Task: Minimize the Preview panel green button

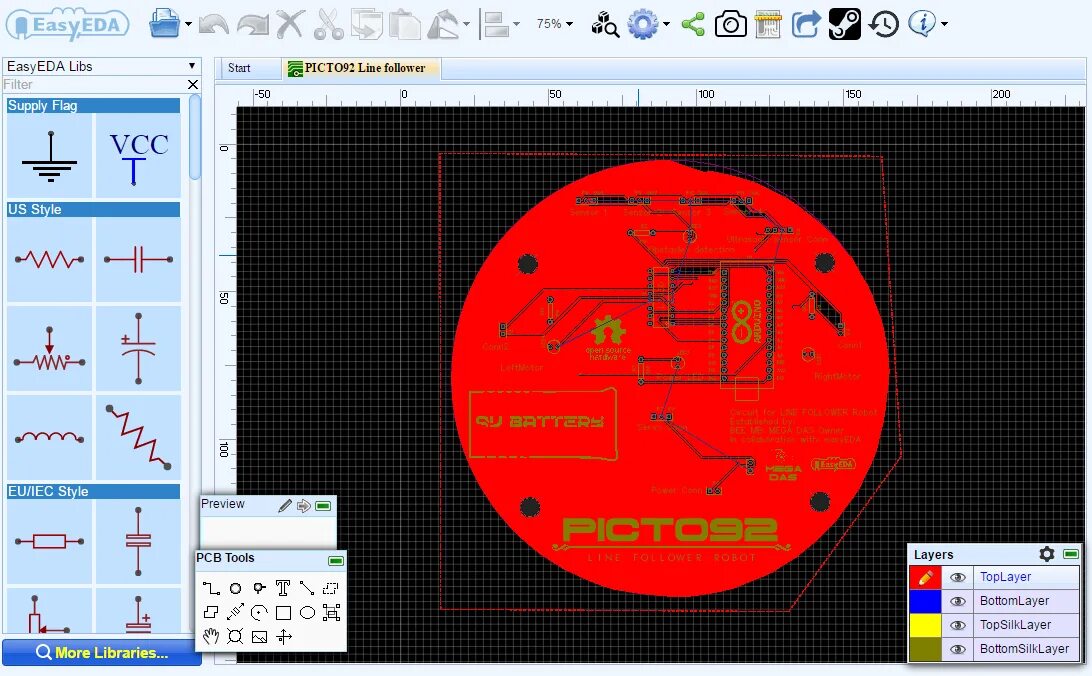Action: point(323,505)
